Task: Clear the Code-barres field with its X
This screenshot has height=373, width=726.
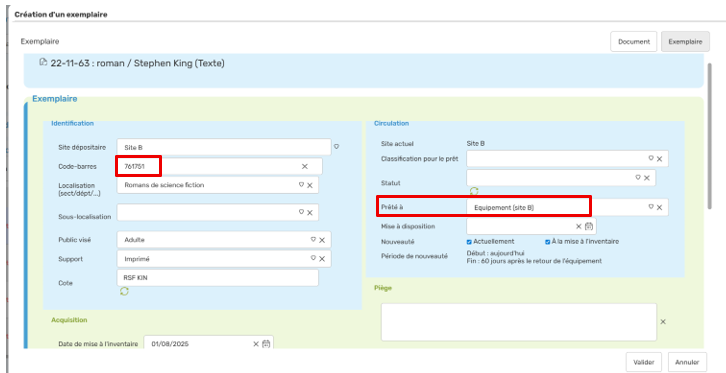Action: coord(305,167)
